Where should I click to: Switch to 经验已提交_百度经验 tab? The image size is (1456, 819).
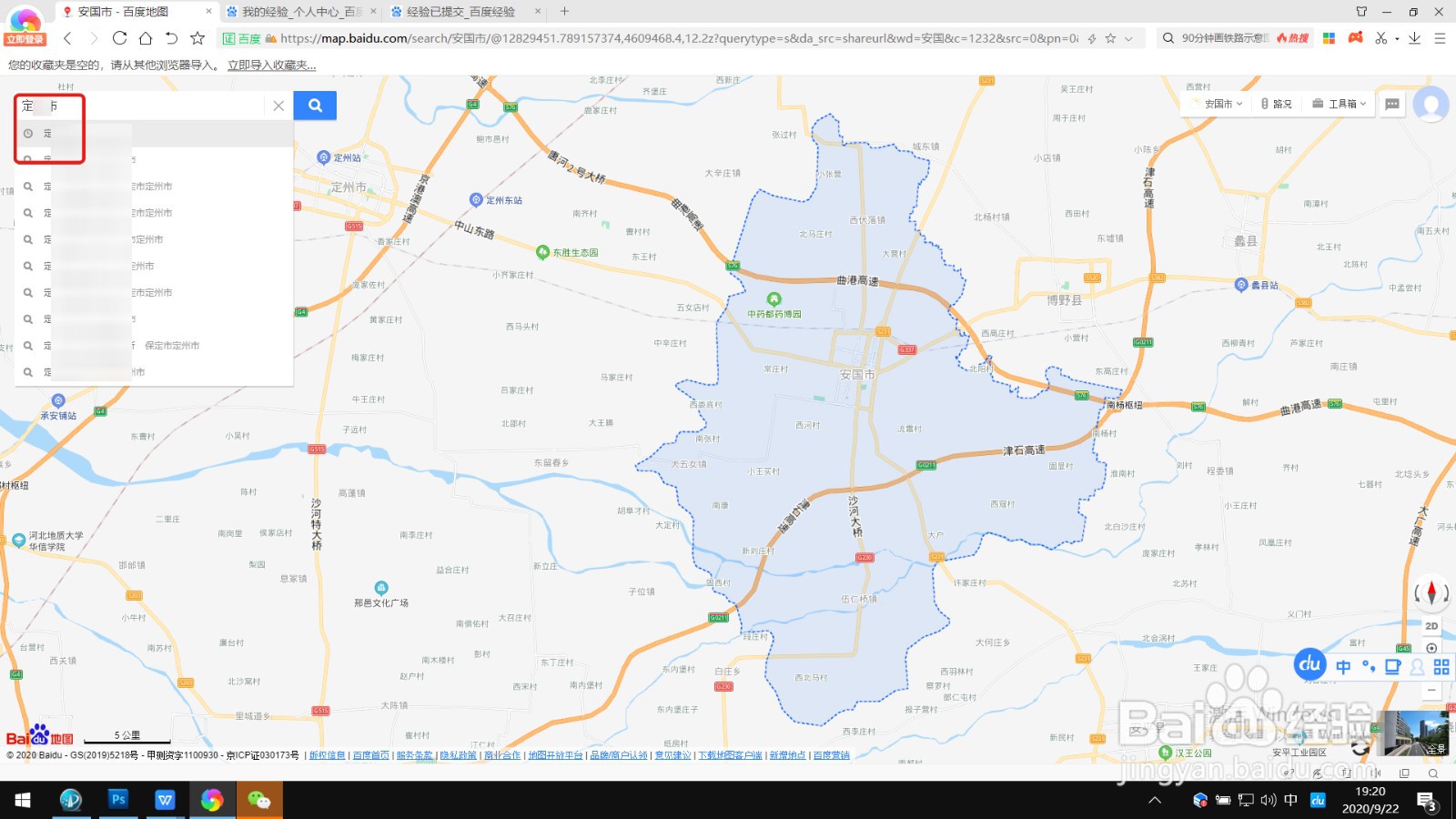tap(460, 12)
